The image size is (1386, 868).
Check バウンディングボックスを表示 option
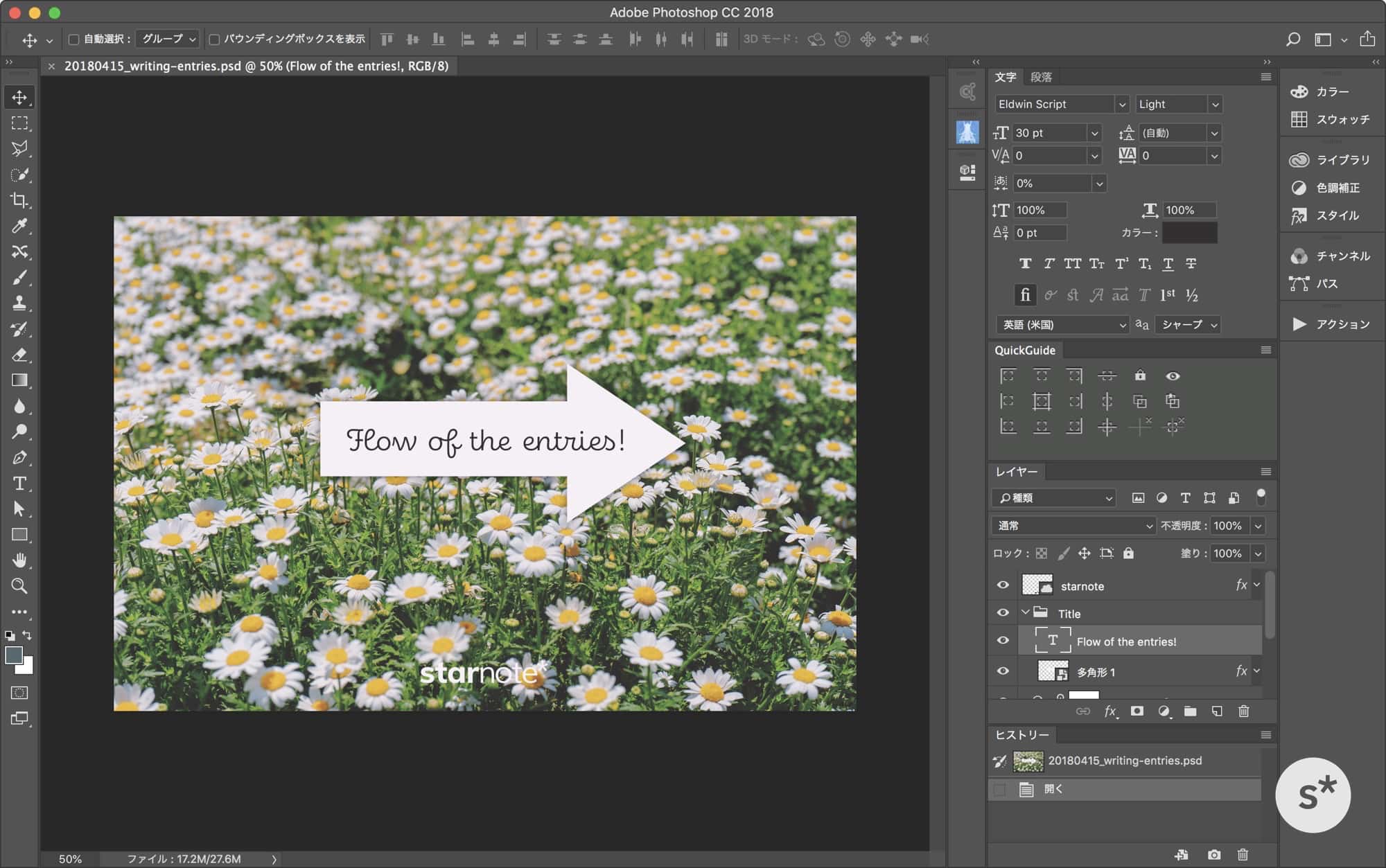point(214,39)
